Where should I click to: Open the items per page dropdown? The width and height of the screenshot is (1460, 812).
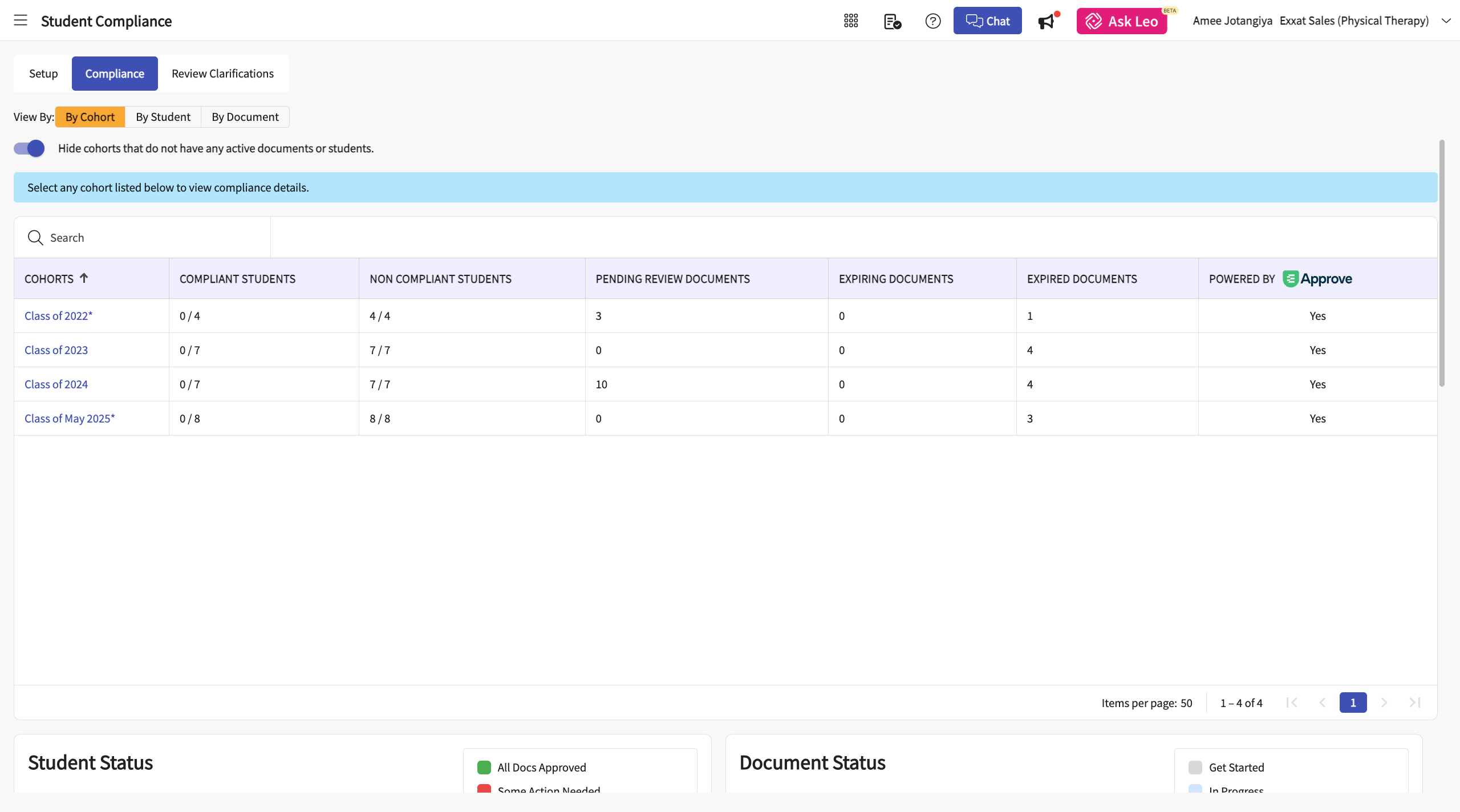[1186, 703]
